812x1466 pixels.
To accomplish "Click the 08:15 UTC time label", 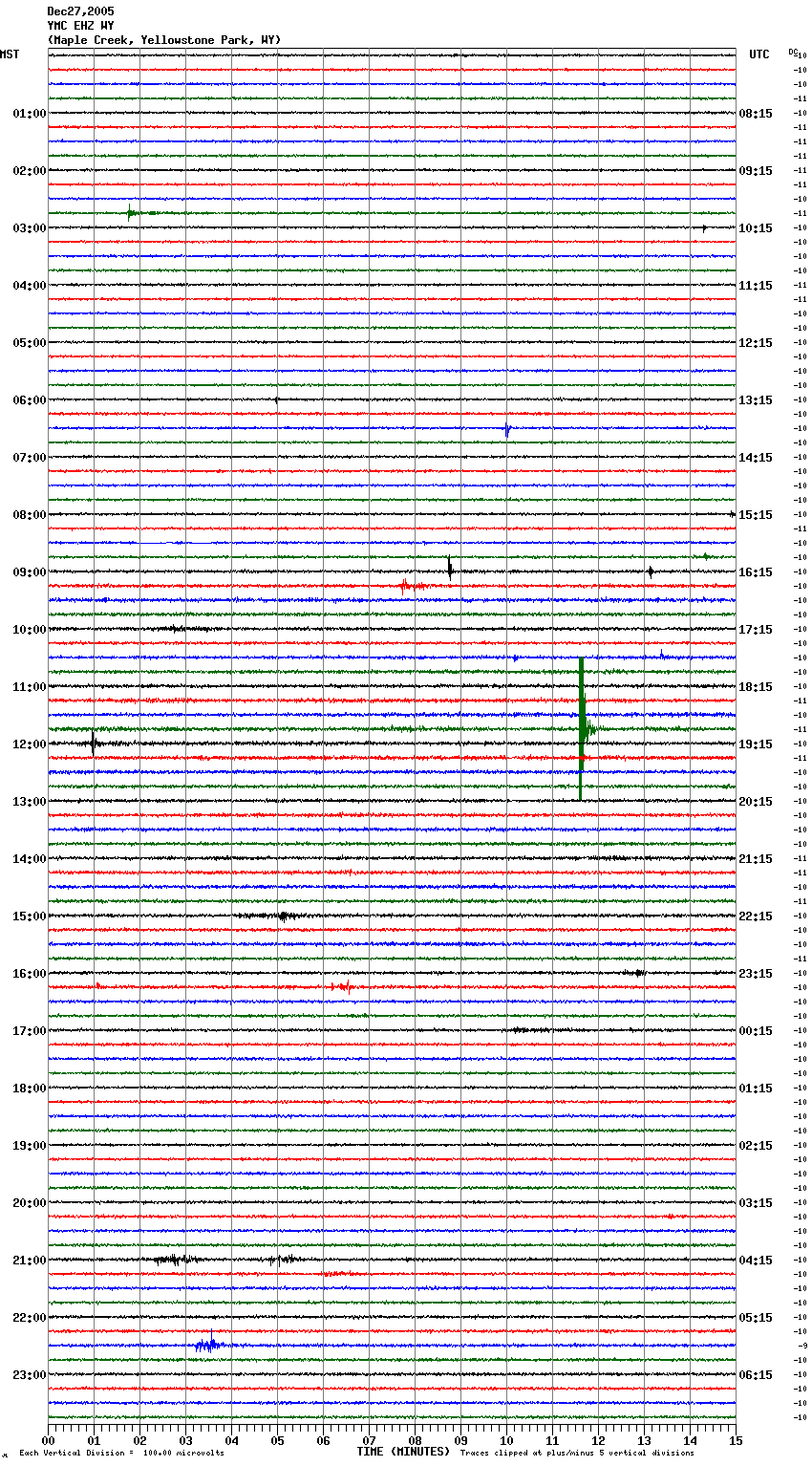I will 756,114.
